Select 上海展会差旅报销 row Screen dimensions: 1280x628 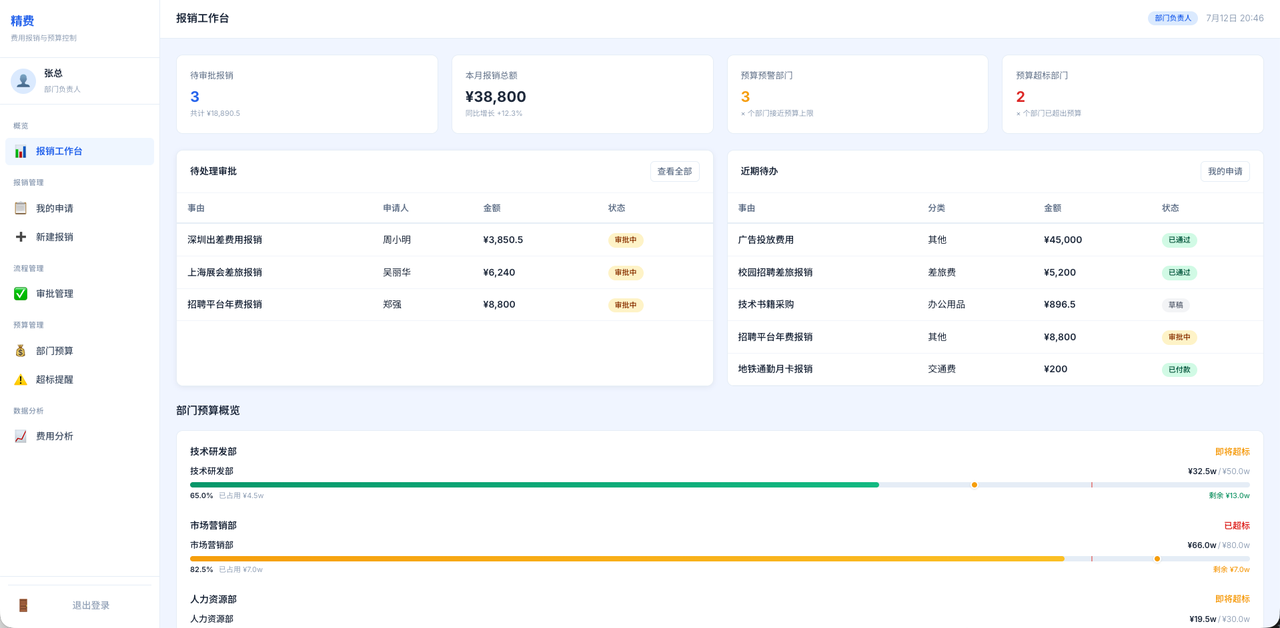click(x=445, y=272)
